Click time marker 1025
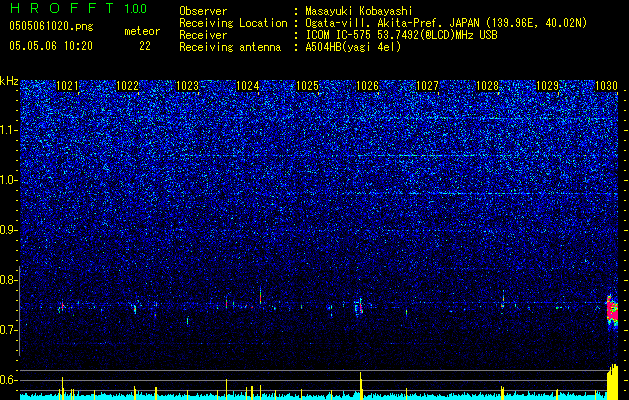 pyautogui.click(x=308, y=86)
